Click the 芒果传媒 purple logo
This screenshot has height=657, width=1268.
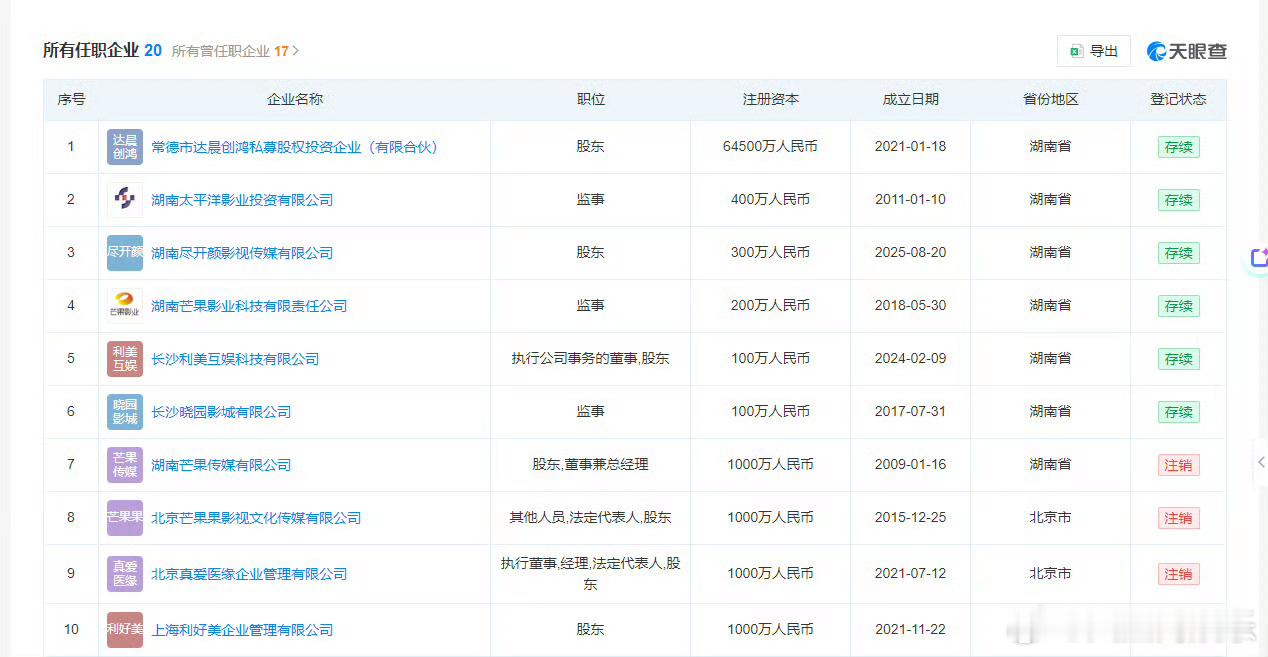[x=124, y=464]
